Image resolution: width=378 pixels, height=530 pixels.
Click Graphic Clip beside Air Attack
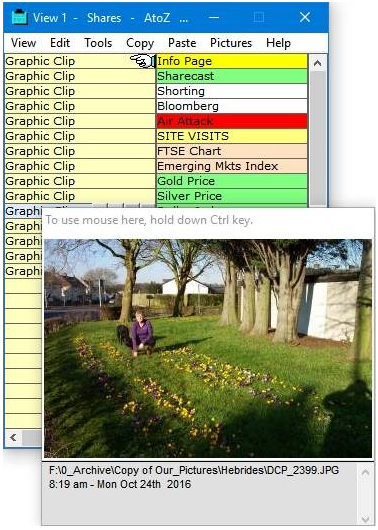point(80,121)
